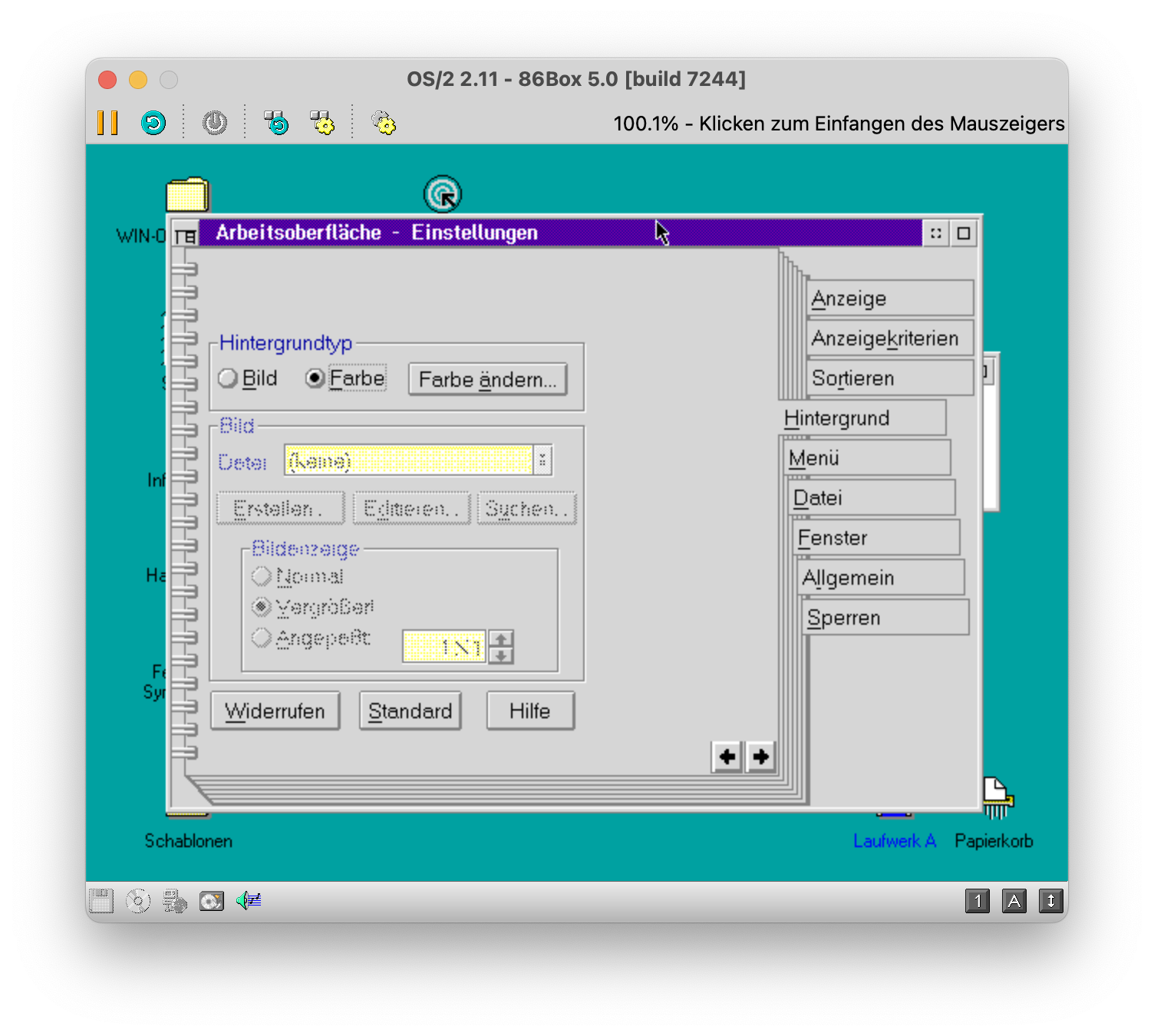The height and width of the screenshot is (1036, 1154).
Task: Click the Farbe ändern... button
Action: click(x=488, y=379)
